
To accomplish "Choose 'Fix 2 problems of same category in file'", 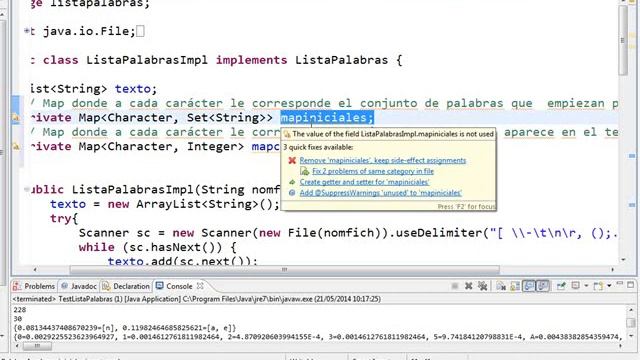I will (x=373, y=171).
